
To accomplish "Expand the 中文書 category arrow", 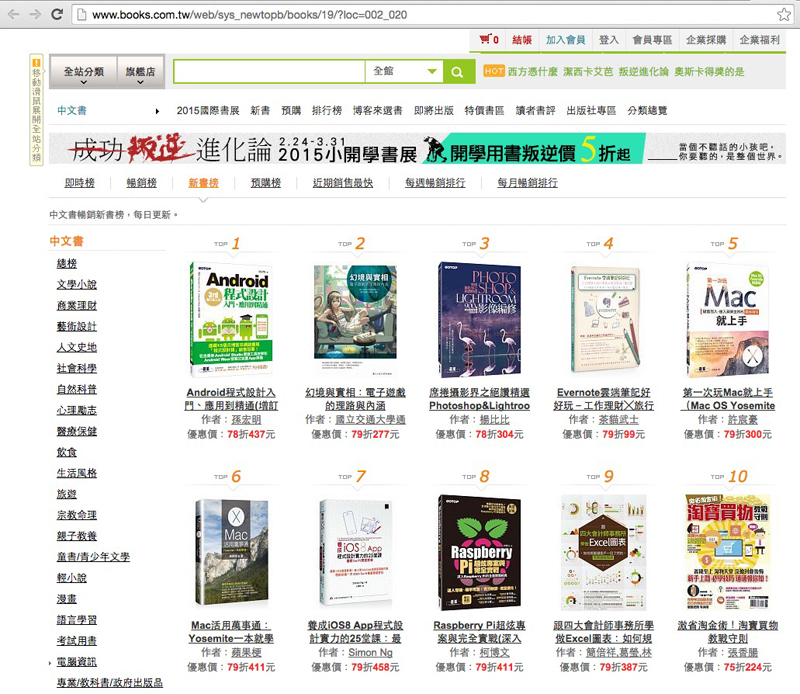I will [157, 111].
